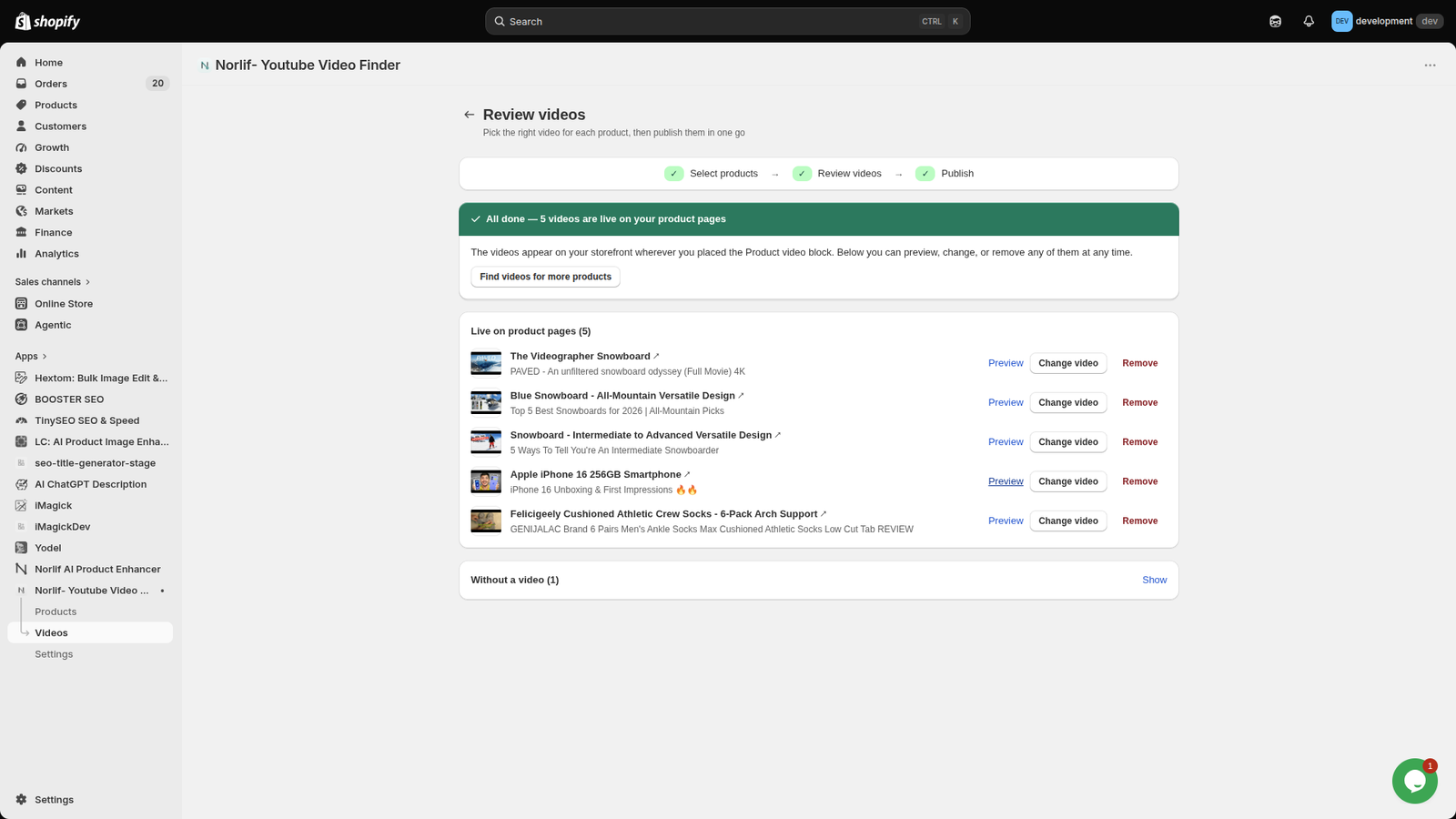1456x819 pixels.
Task: Open the app options three-dot menu
Action: tap(1430, 66)
